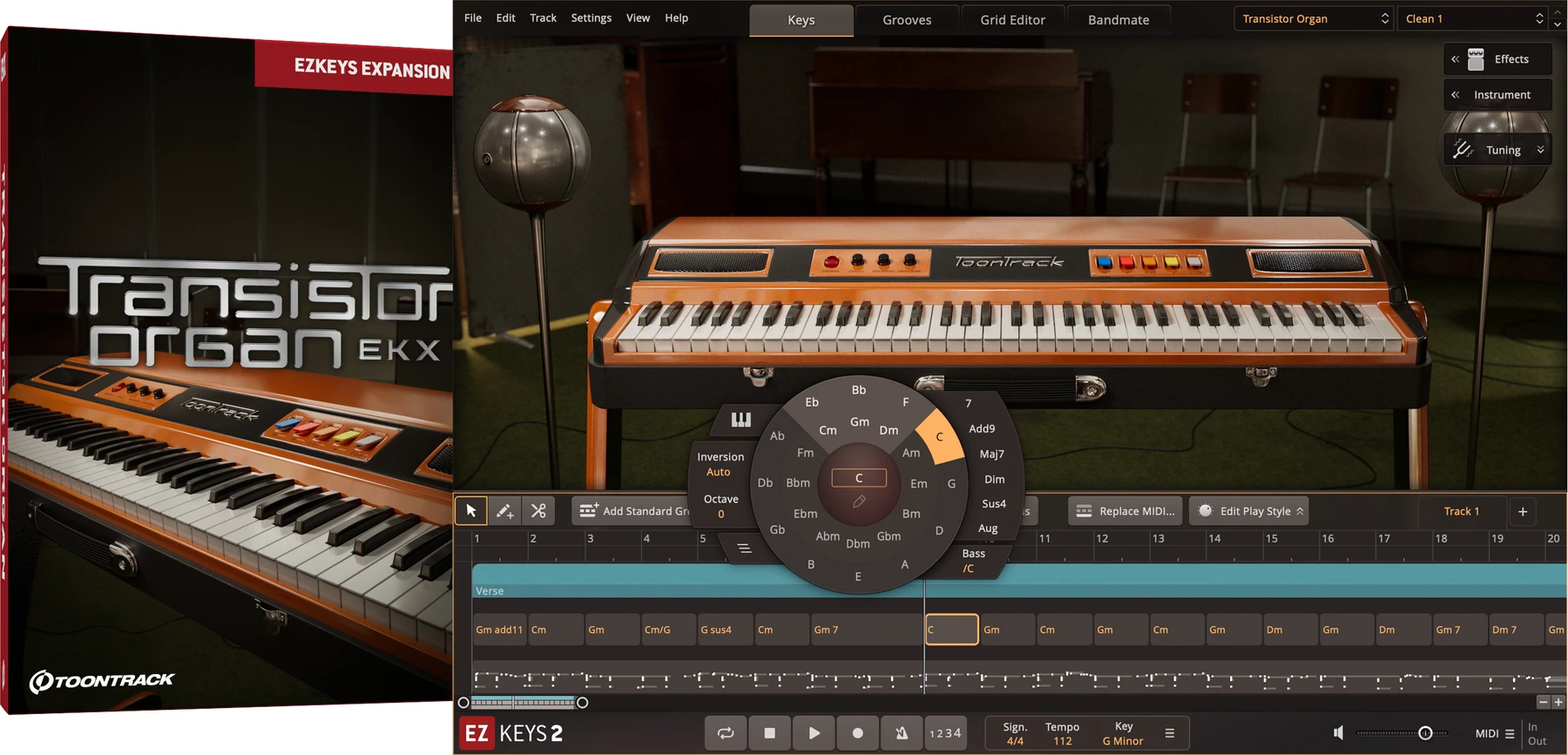Select the Cm/G chord block
Screen dimensions: 1568x755
pos(668,630)
